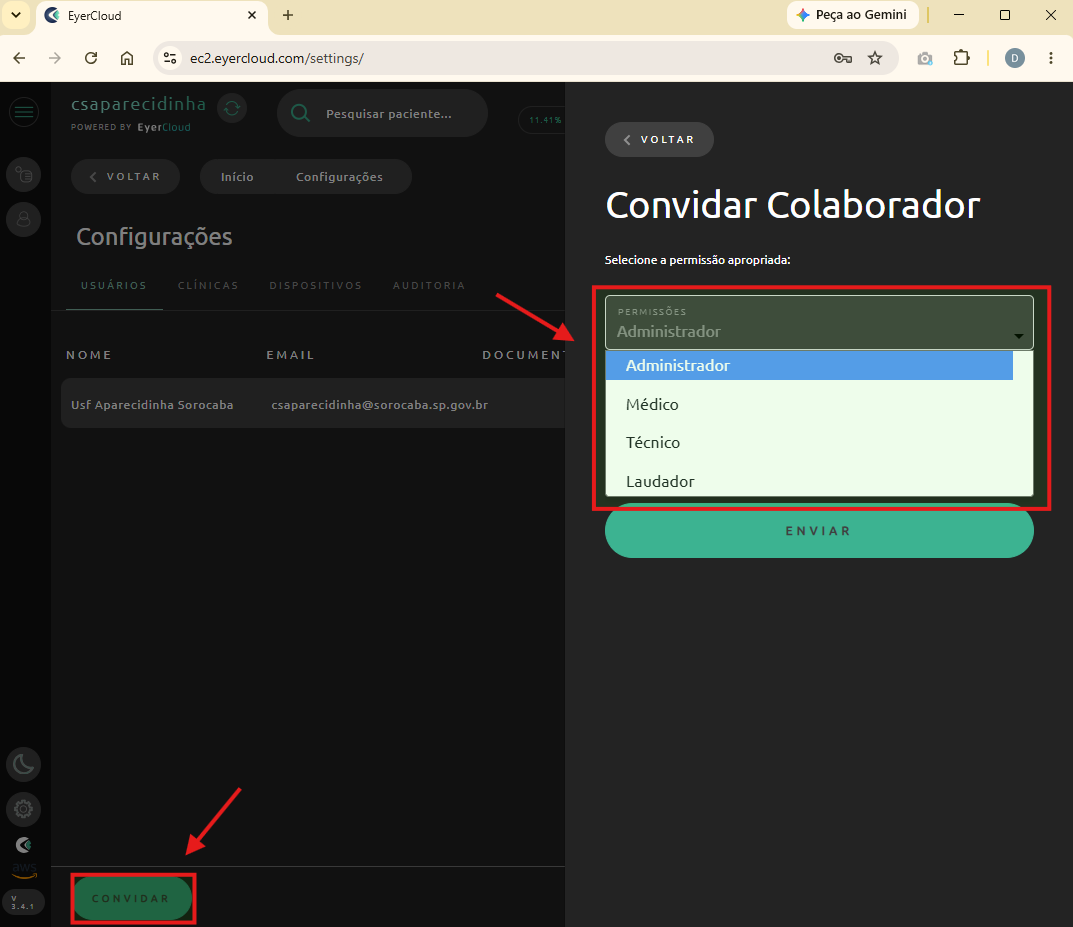Open the browser extensions puzzle icon

[x=961, y=58]
